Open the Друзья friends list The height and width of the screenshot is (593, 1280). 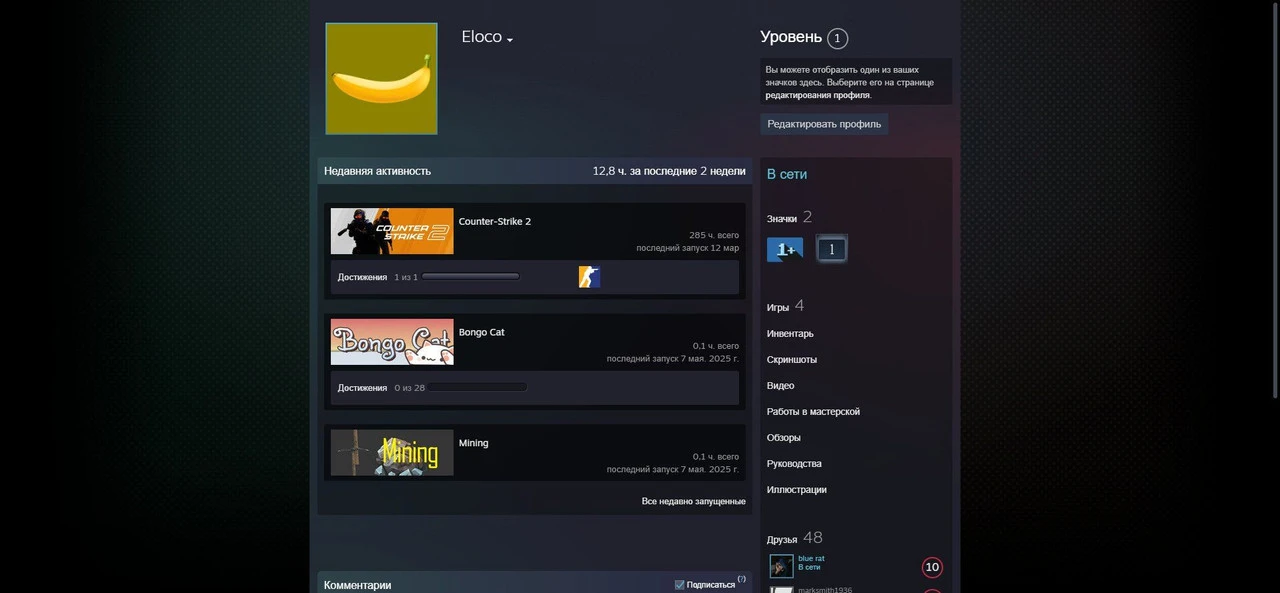(x=782, y=539)
